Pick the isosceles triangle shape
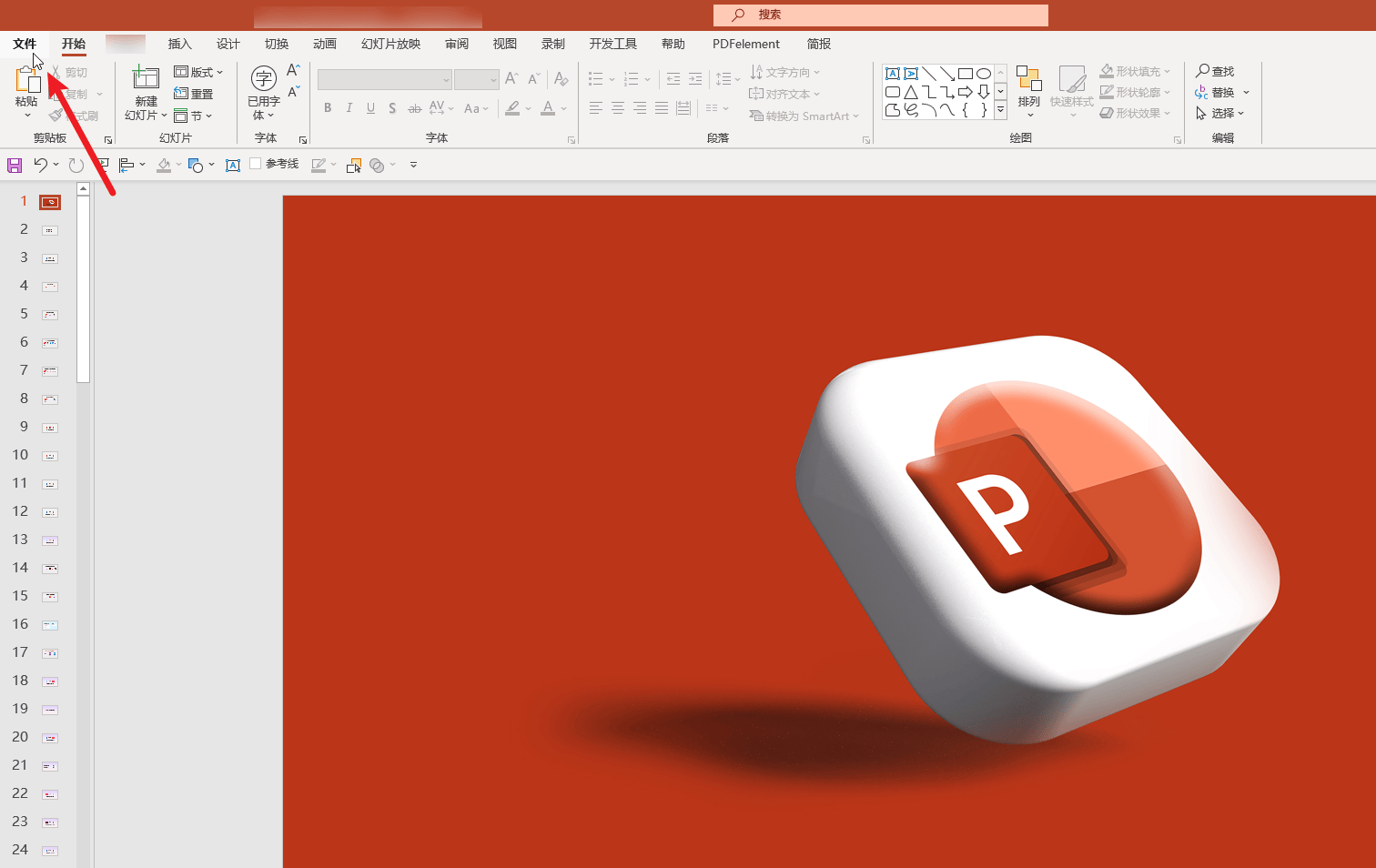Image resolution: width=1376 pixels, height=868 pixels. (x=911, y=92)
